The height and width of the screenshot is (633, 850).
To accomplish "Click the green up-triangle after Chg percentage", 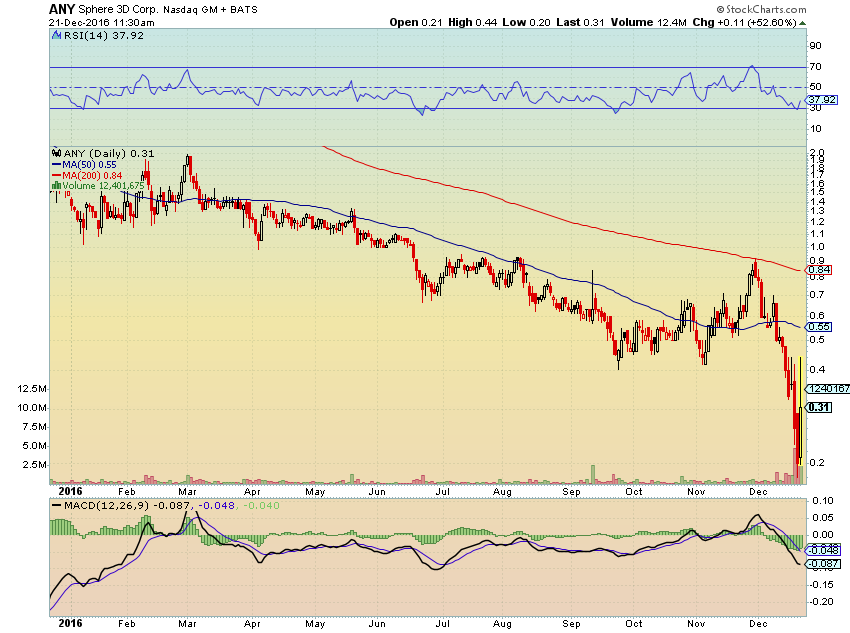I will [x=802, y=23].
